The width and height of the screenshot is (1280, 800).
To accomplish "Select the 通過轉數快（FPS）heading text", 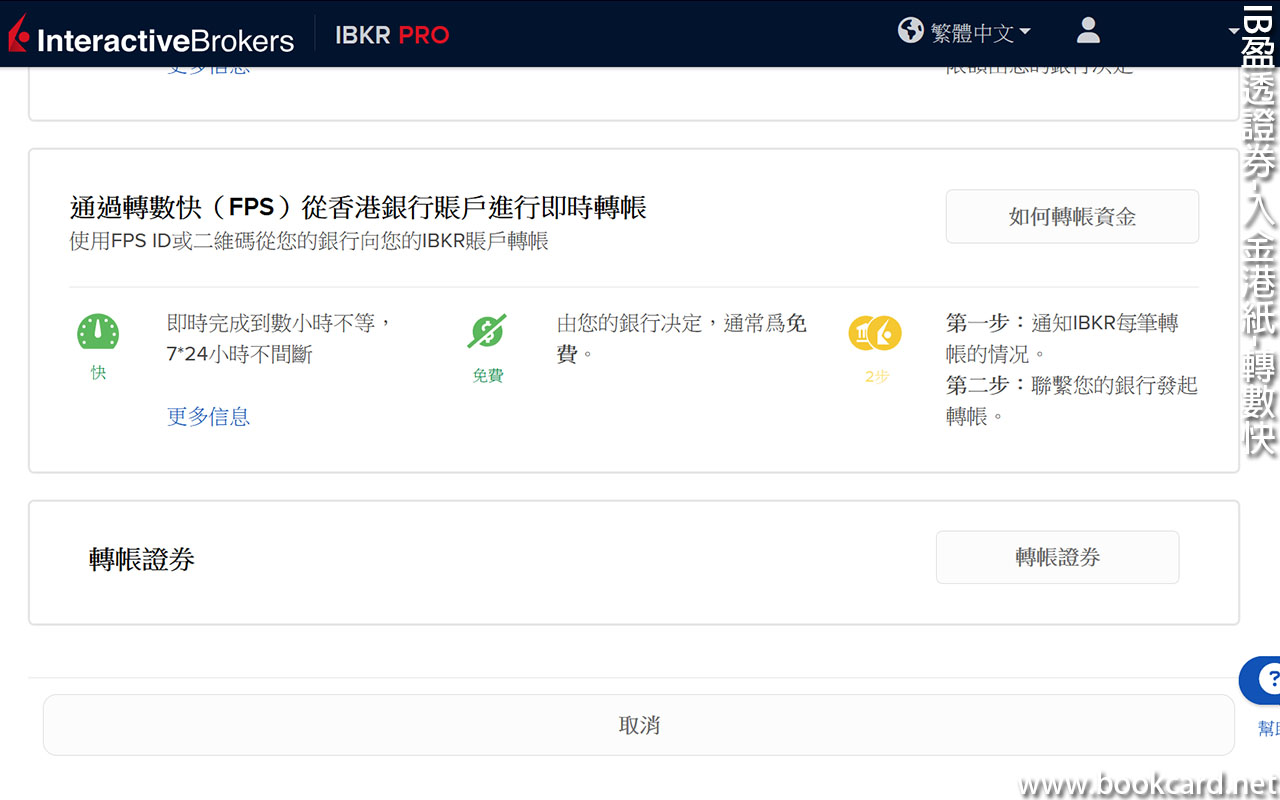I will tap(358, 207).
